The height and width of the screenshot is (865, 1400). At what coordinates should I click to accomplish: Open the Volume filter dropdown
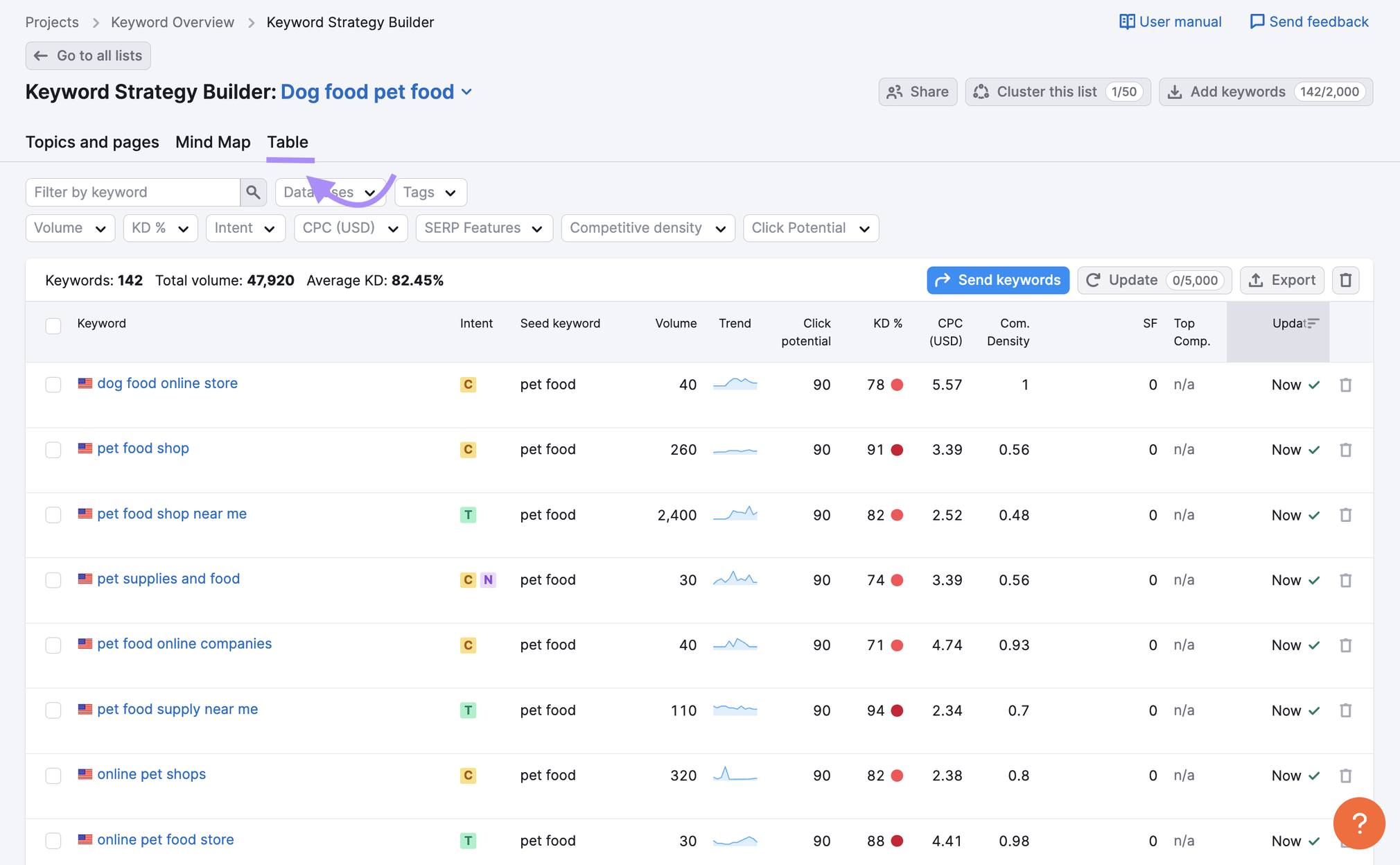[70, 228]
